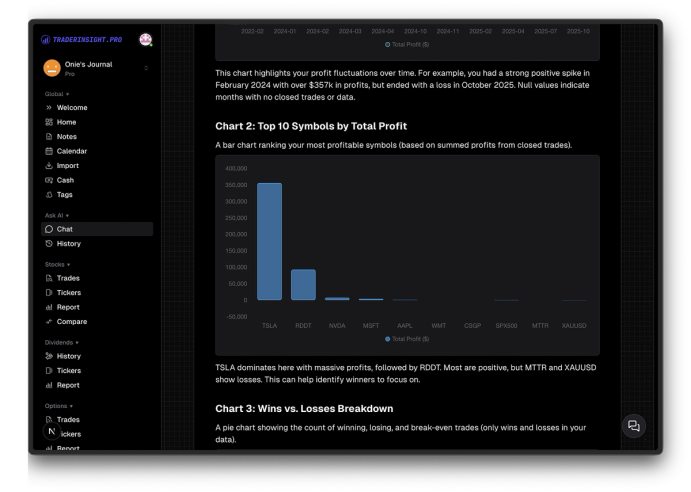Open the Import page
This screenshot has width=691, height=492.
click(68, 166)
